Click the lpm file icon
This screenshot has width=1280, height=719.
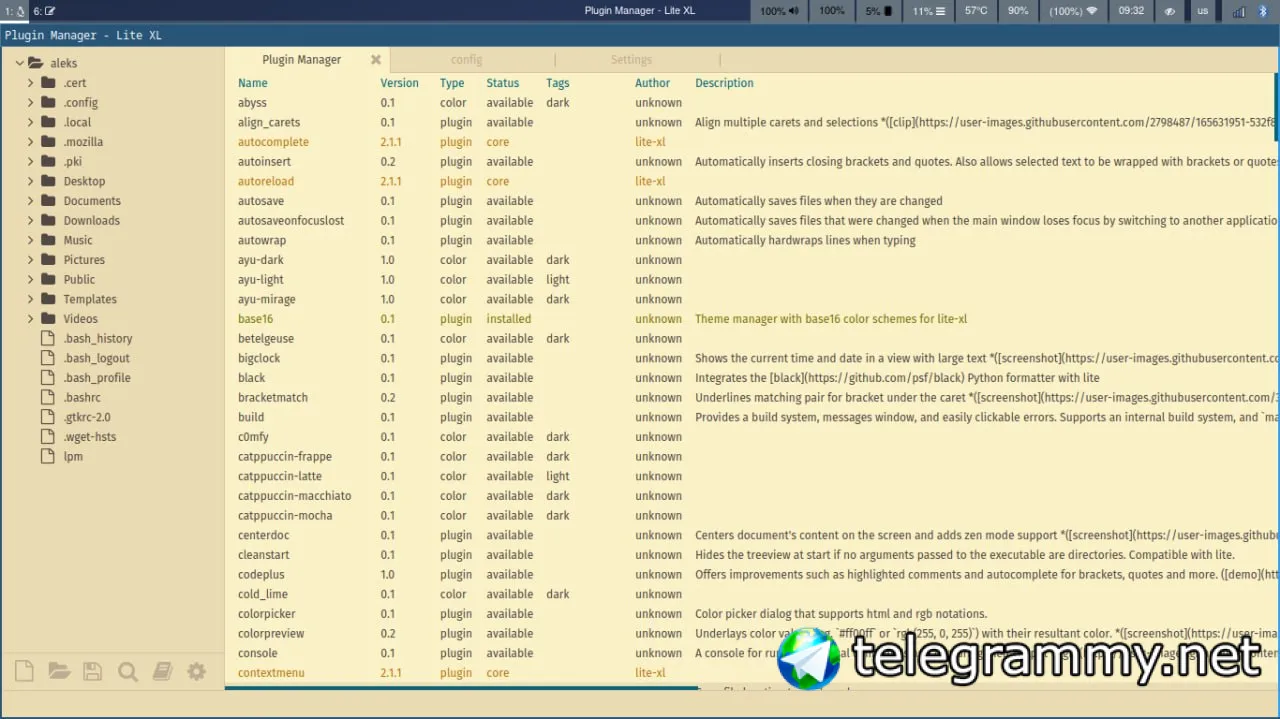(48, 456)
